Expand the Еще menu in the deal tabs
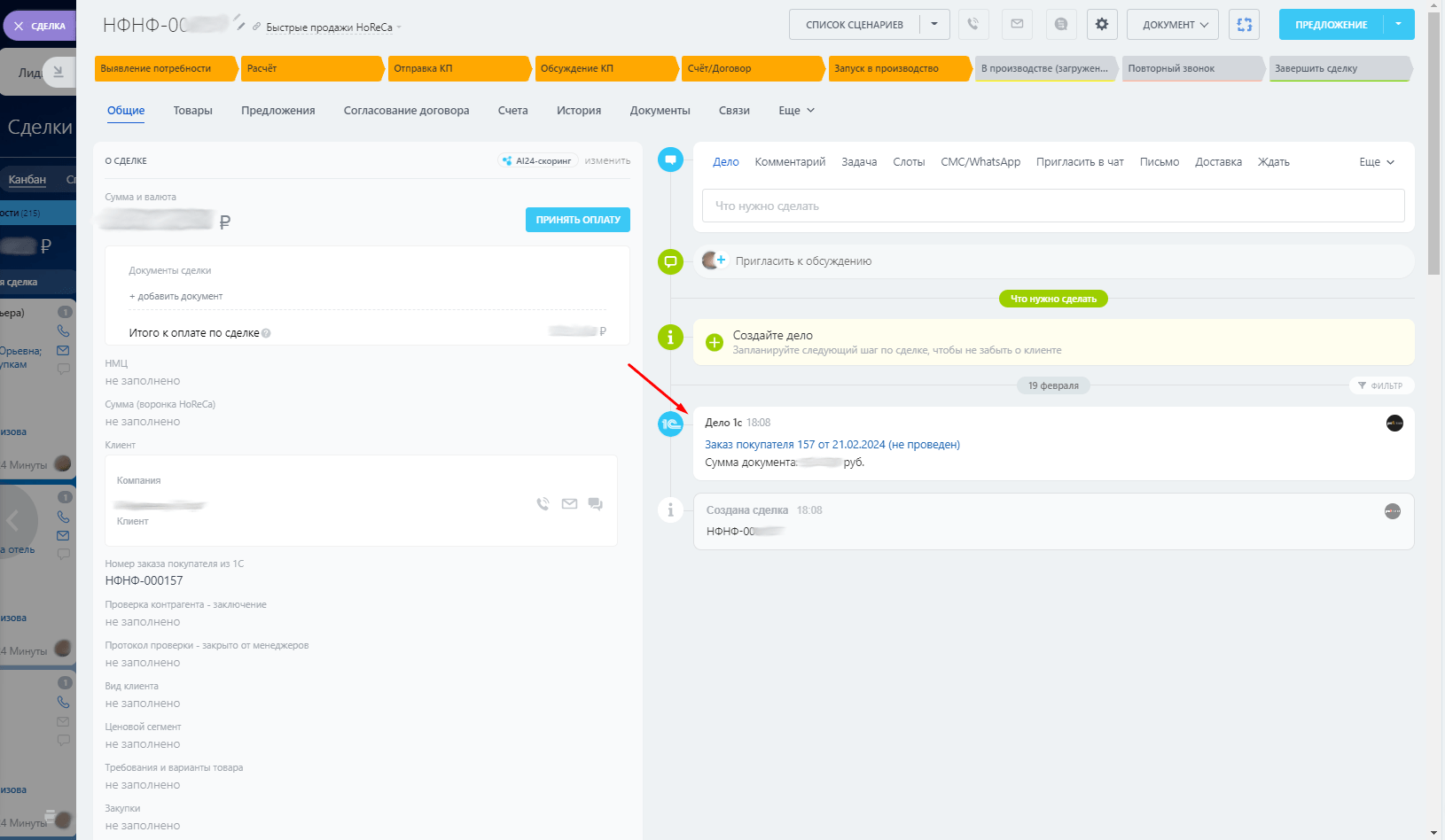Viewport: 1445px width, 840px height. point(796,111)
